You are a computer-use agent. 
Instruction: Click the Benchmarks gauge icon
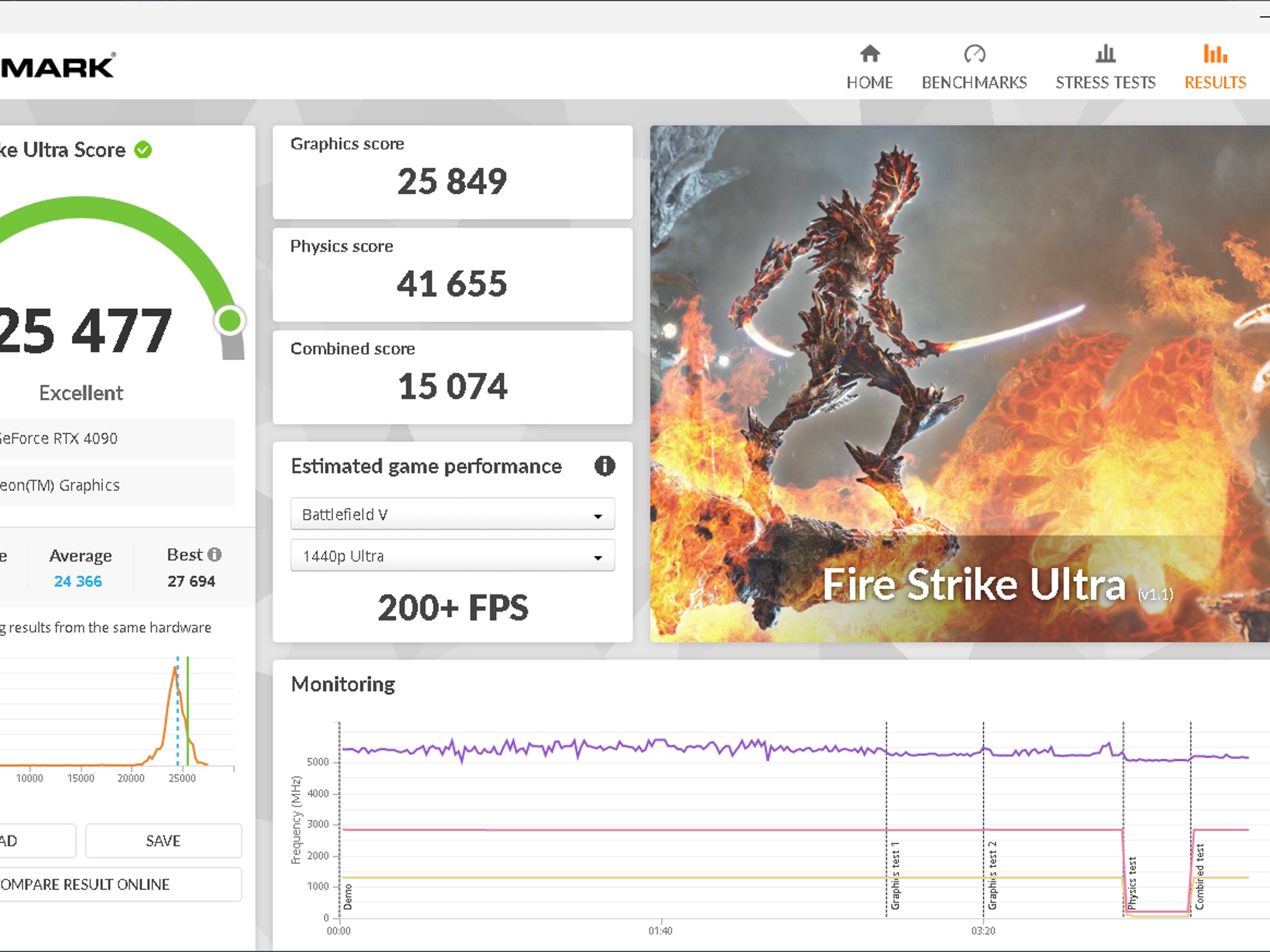coord(974,54)
